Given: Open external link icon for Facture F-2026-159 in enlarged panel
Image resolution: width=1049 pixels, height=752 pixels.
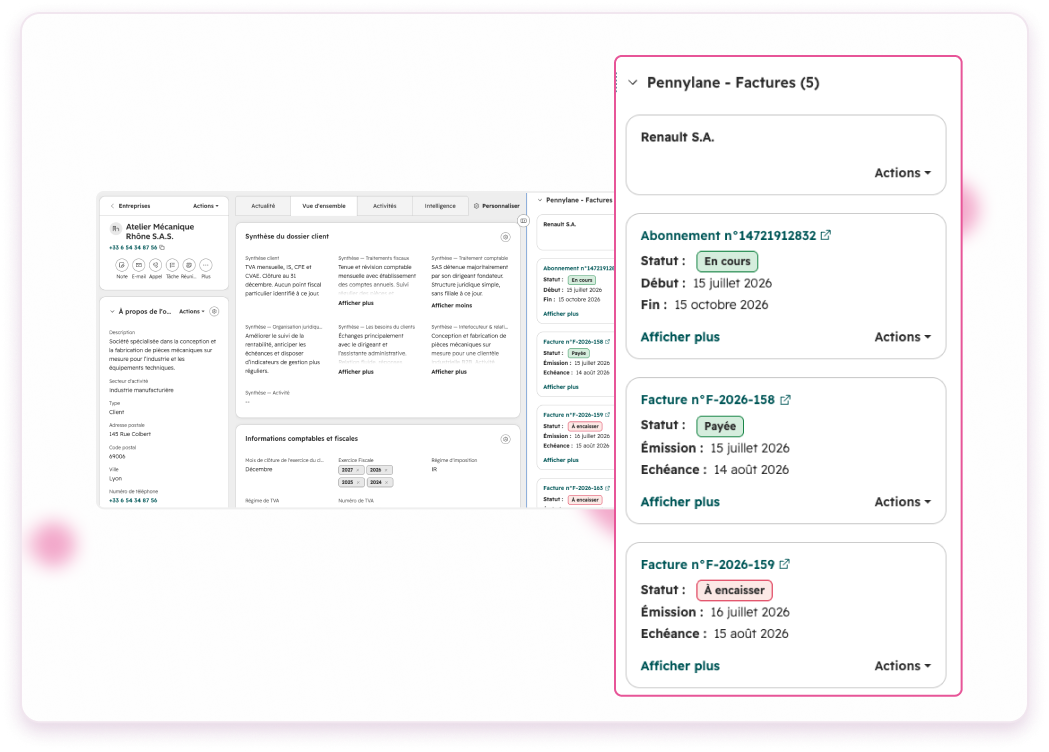Looking at the screenshot, I should 785,564.
